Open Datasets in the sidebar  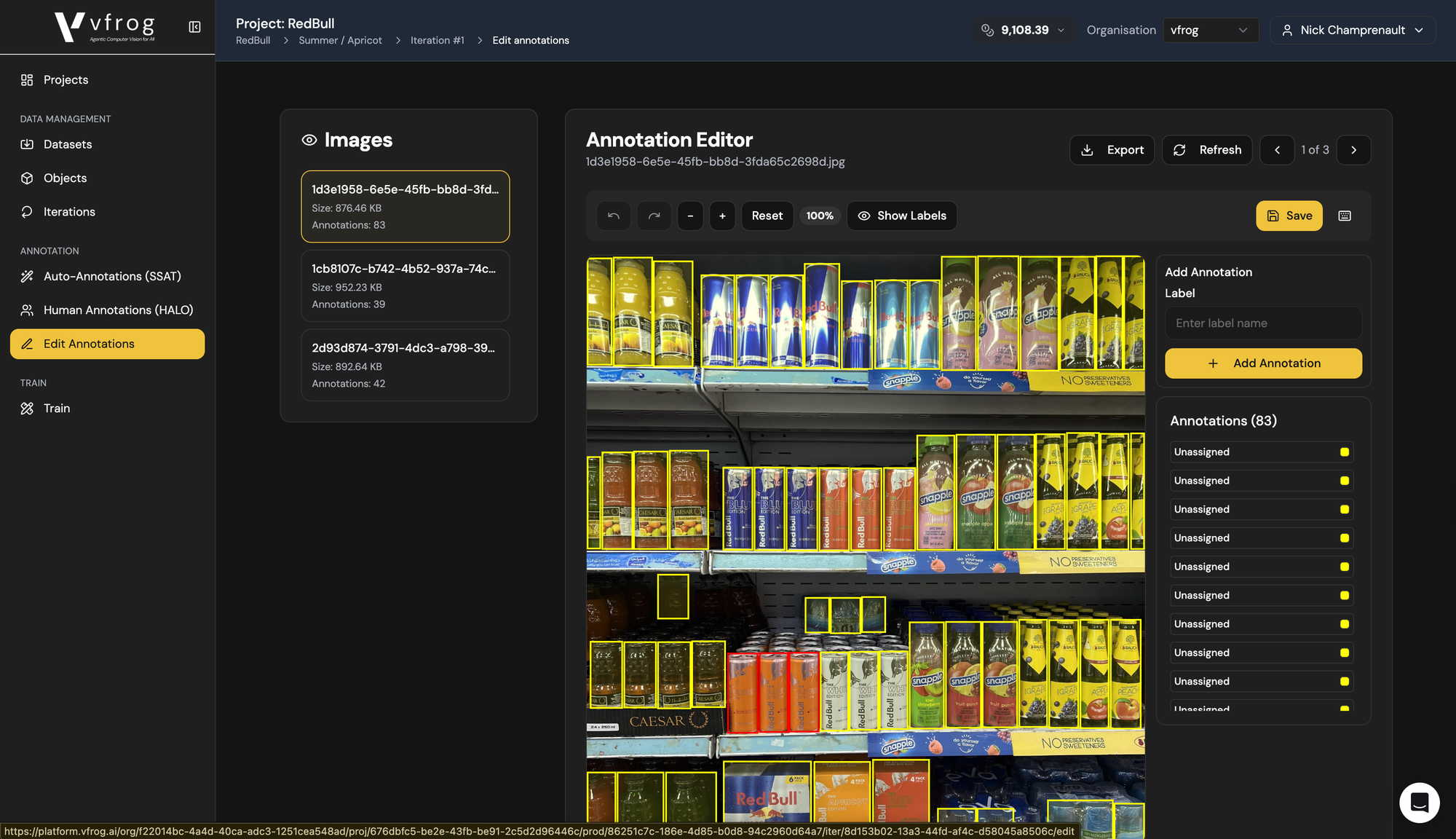click(x=68, y=144)
